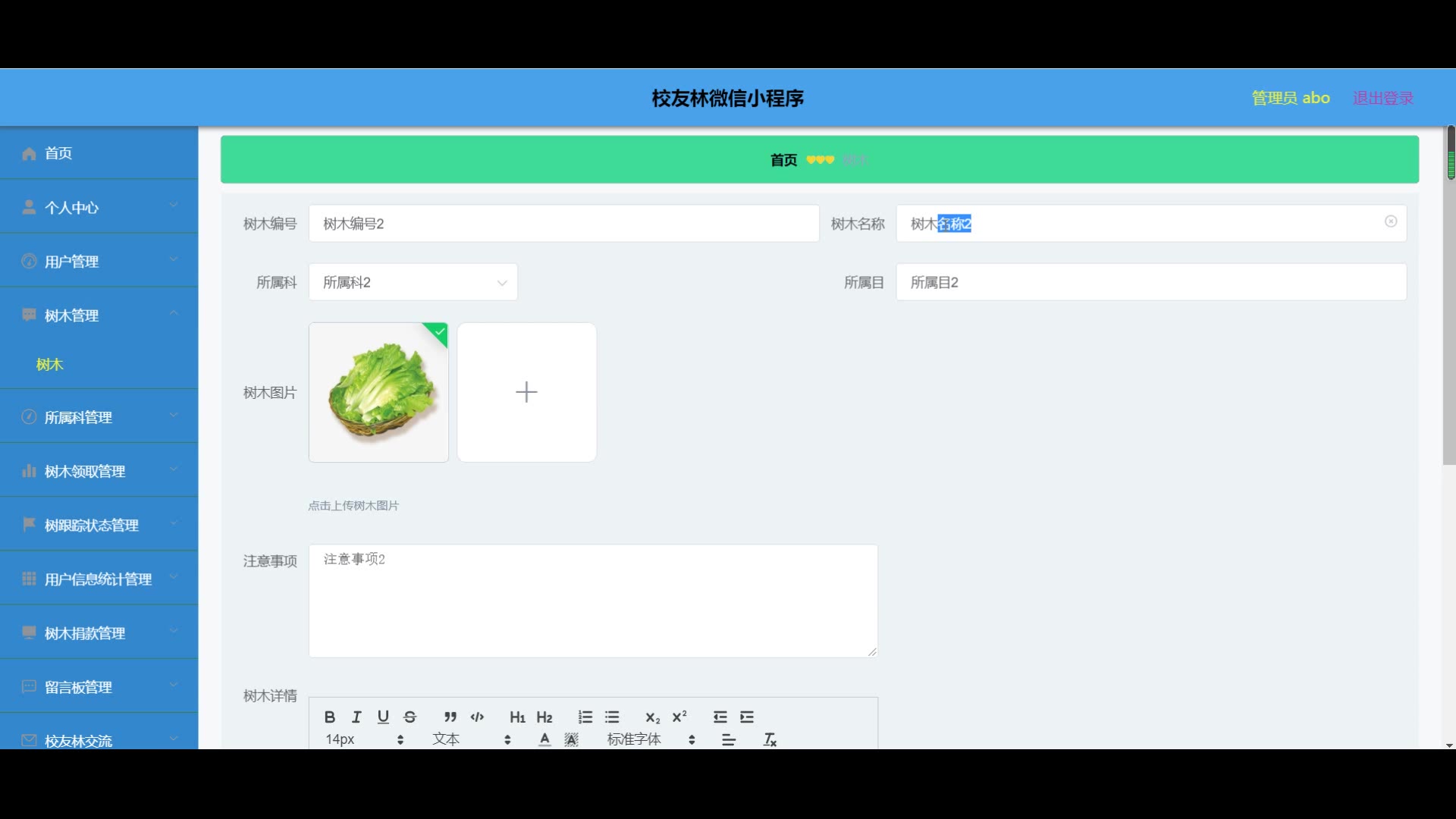This screenshot has width=1456, height=819.
Task: Click the person icon beside 个人中心
Action: click(x=29, y=207)
